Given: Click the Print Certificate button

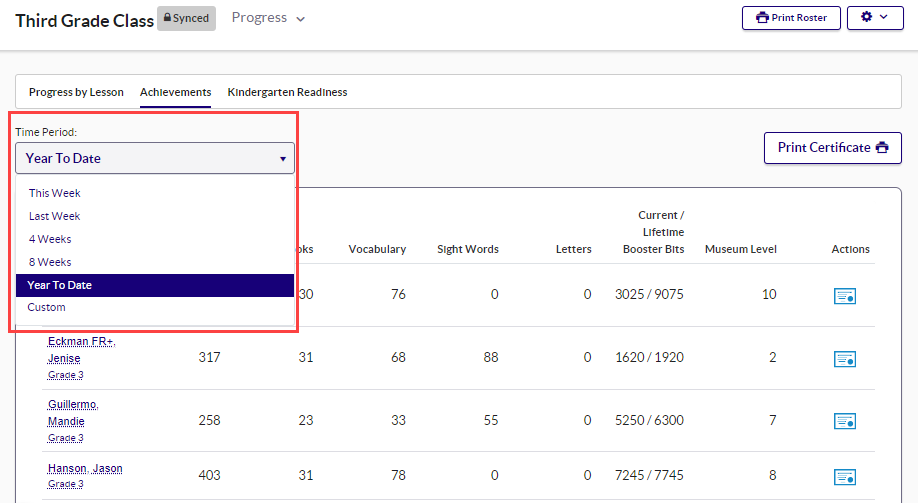Looking at the screenshot, I should 832,148.
